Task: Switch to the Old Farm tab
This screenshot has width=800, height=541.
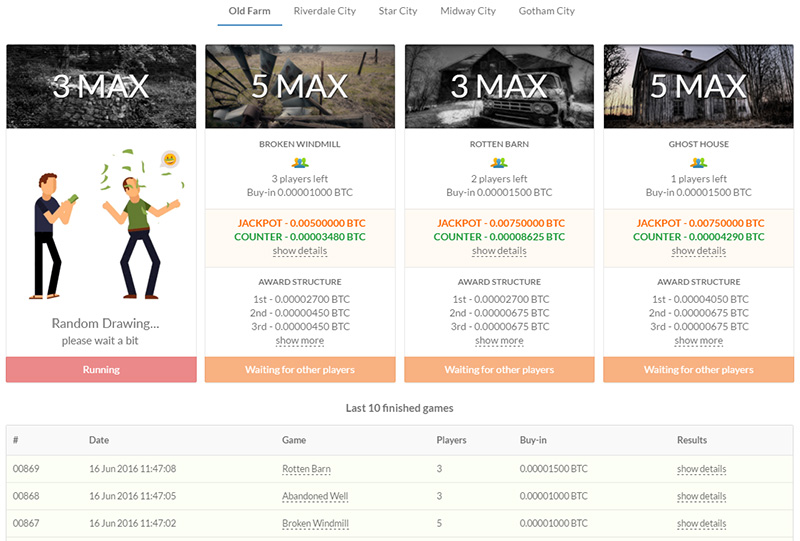Action: click(249, 11)
